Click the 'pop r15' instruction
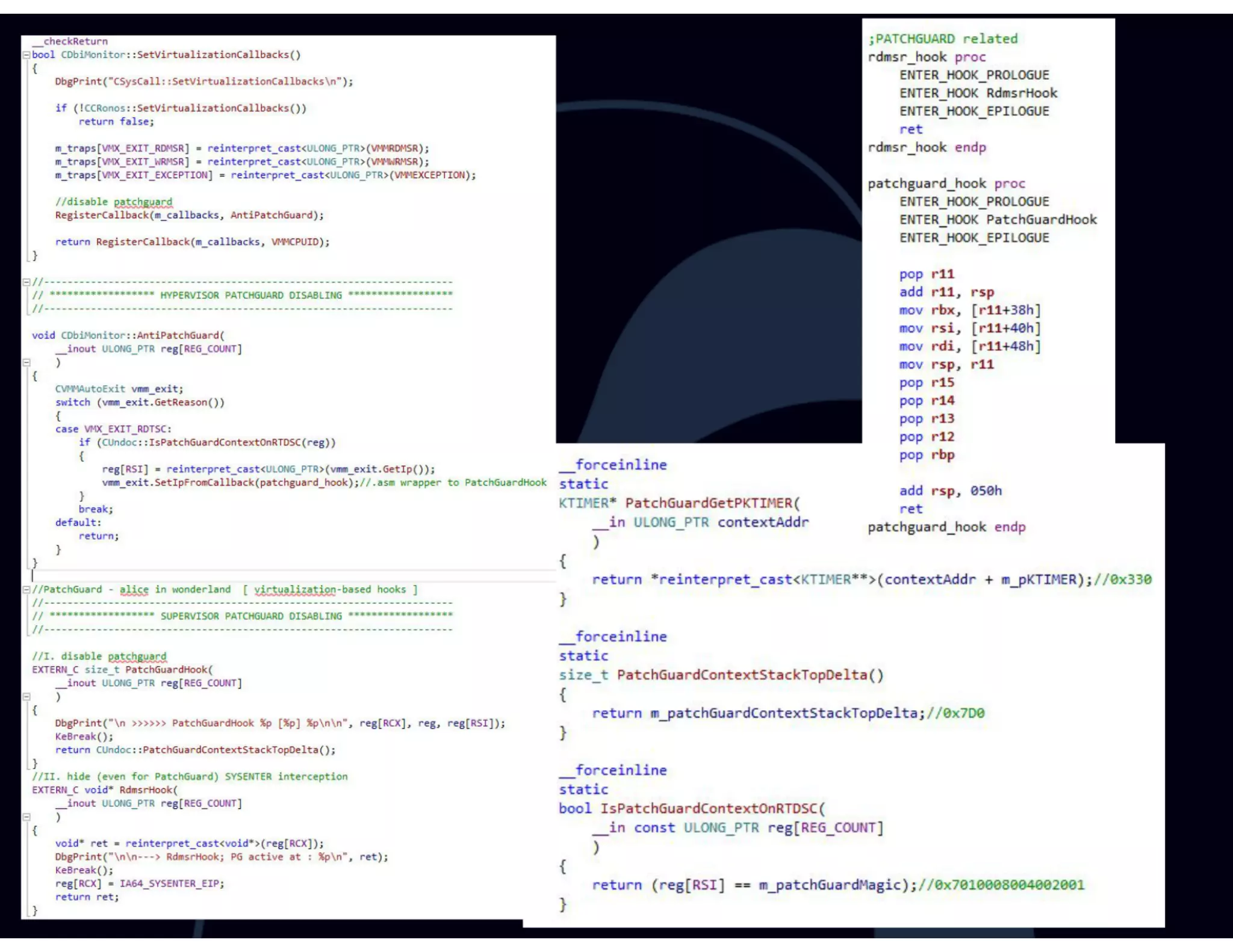 tap(927, 383)
